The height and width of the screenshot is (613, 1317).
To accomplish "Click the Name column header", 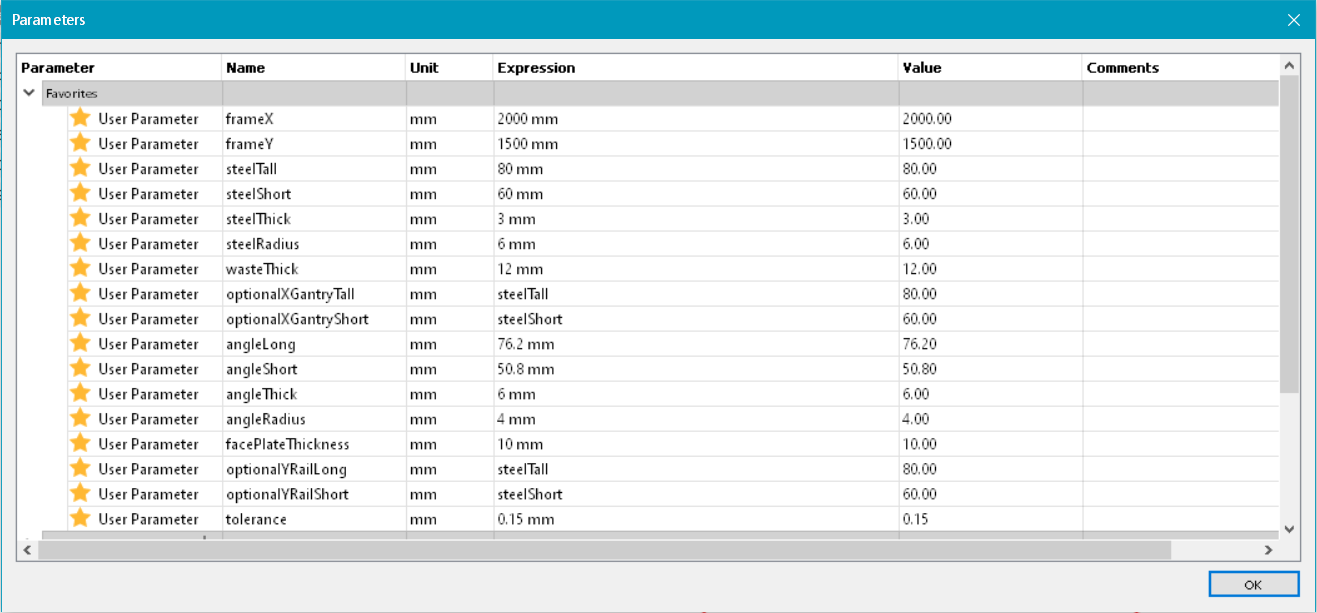I will [x=313, y=68].
